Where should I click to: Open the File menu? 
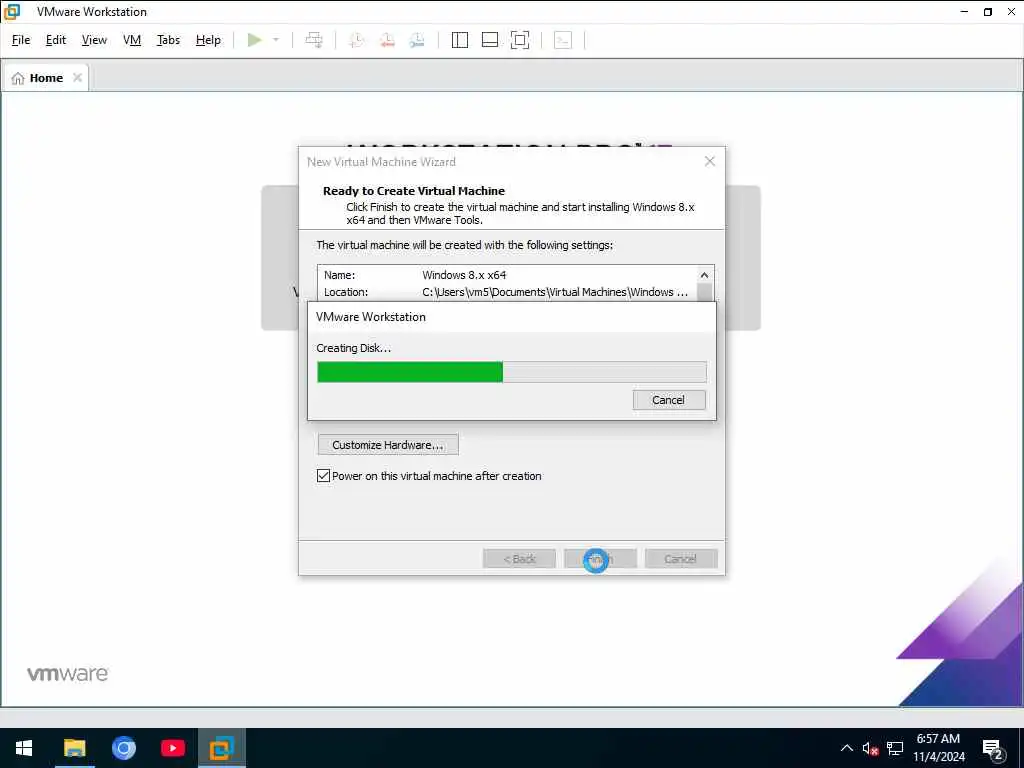click(x=21, y=40)
